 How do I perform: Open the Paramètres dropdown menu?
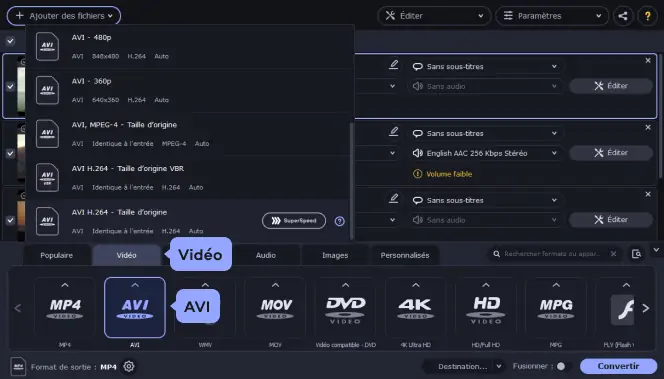coord(552,16)
